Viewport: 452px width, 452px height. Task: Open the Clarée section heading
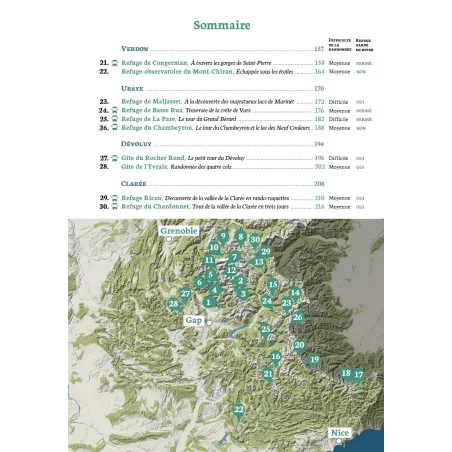(x=134, y=184)
